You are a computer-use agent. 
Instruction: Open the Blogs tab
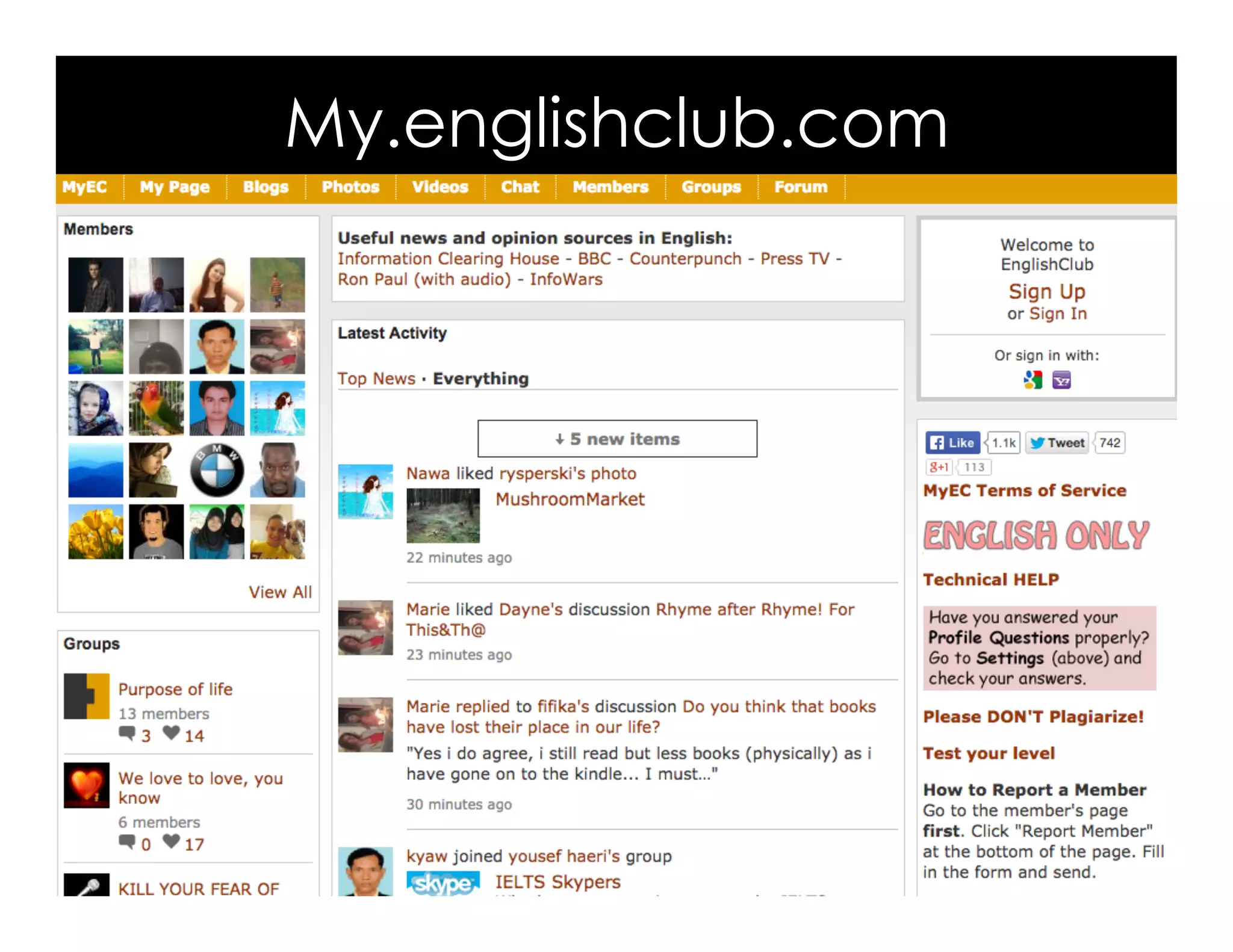tap(266, 187)
